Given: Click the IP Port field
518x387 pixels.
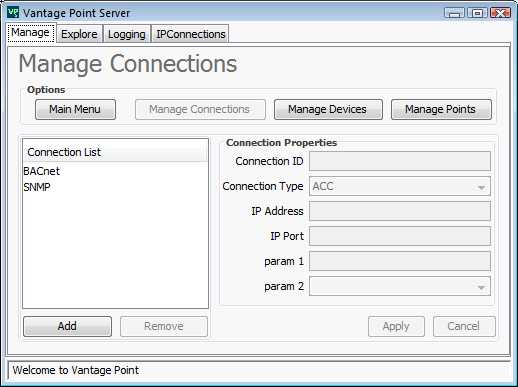Looking at the screenshot, I should (400, 236).
